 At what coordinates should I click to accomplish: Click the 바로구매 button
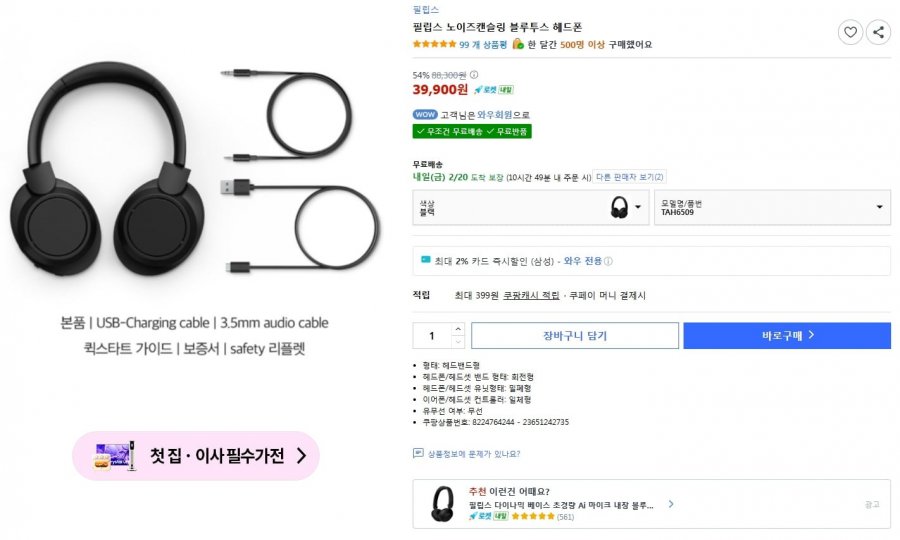coord(786,336)
